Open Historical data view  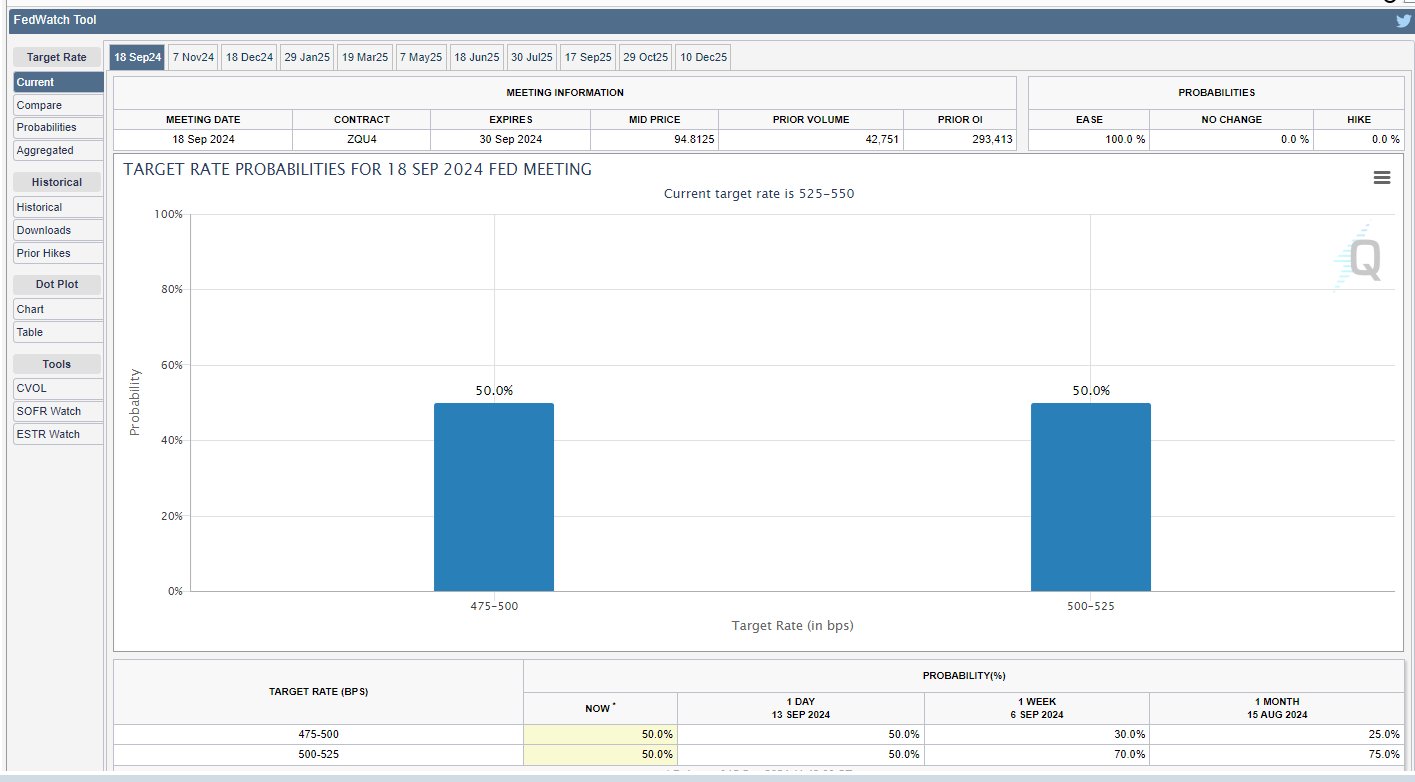(58, 208)
